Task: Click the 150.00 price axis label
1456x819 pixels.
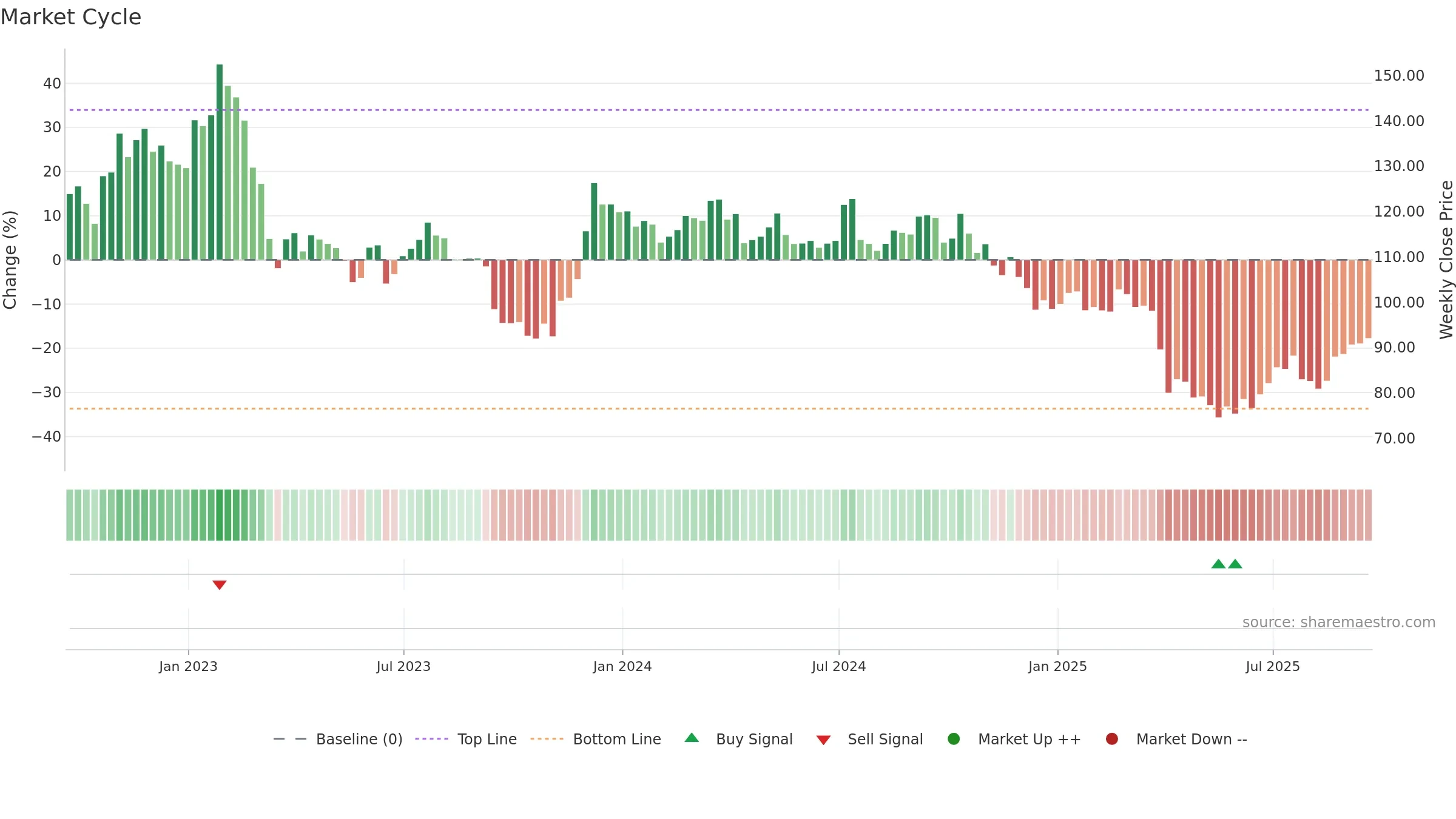Action: point(1399,76)
